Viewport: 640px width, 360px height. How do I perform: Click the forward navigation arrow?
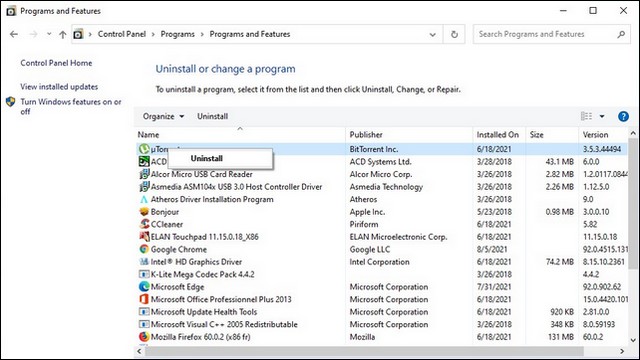[33, 34]
